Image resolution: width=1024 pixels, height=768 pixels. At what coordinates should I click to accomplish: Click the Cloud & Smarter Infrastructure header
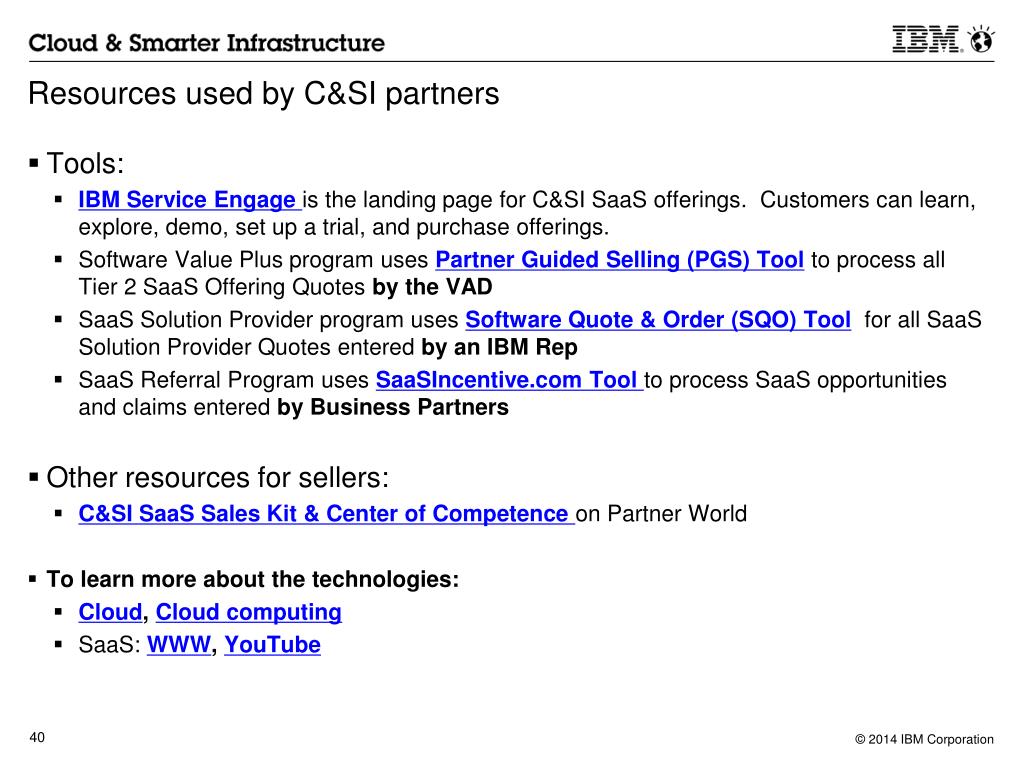(x=206, y=43)
